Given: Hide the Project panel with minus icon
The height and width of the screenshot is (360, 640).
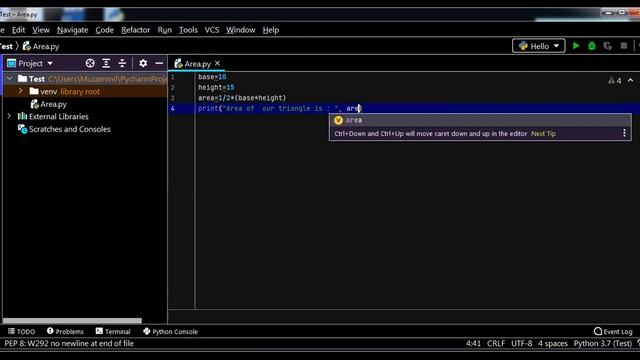Looking at the screenshot, I should 159,63.
